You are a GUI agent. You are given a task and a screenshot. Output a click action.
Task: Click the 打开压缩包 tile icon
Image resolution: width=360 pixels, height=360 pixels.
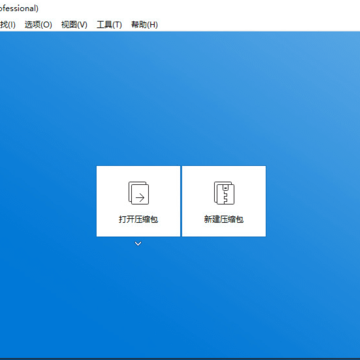(x=138, y=193)
